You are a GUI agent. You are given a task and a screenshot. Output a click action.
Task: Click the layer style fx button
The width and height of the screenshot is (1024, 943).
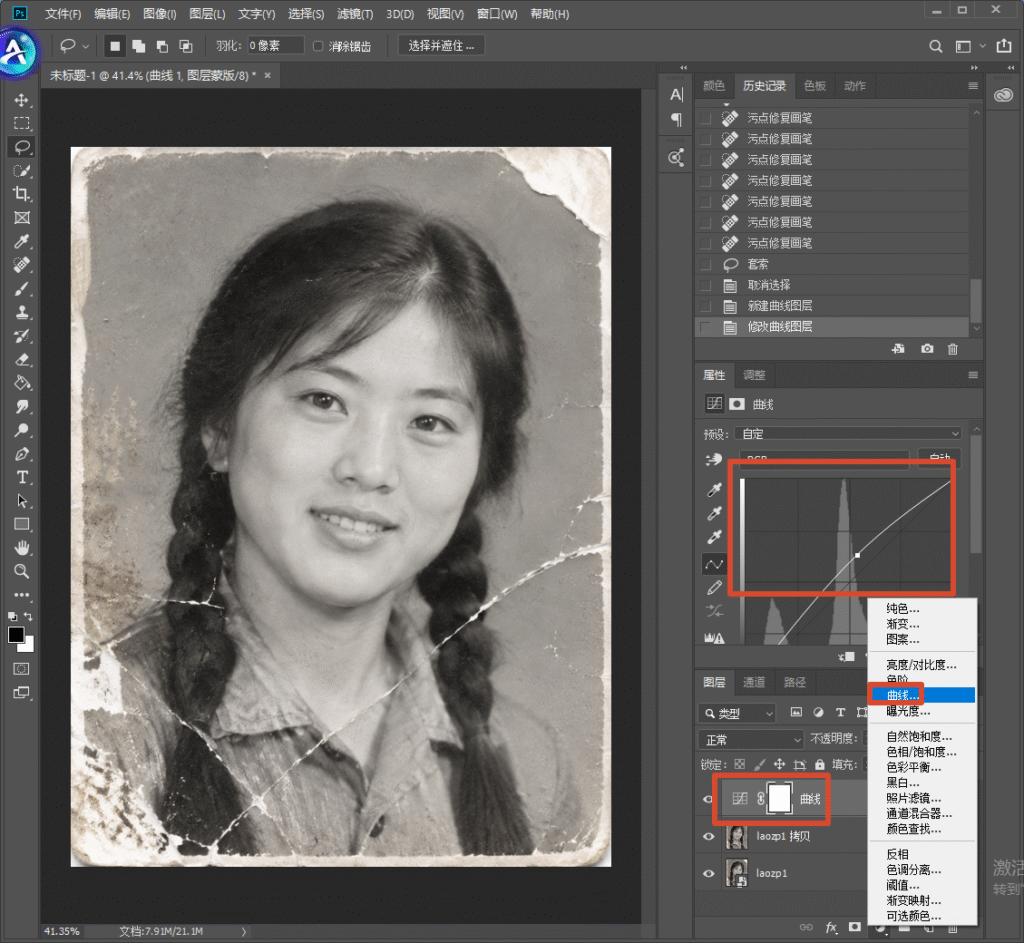tap(831, 927)
